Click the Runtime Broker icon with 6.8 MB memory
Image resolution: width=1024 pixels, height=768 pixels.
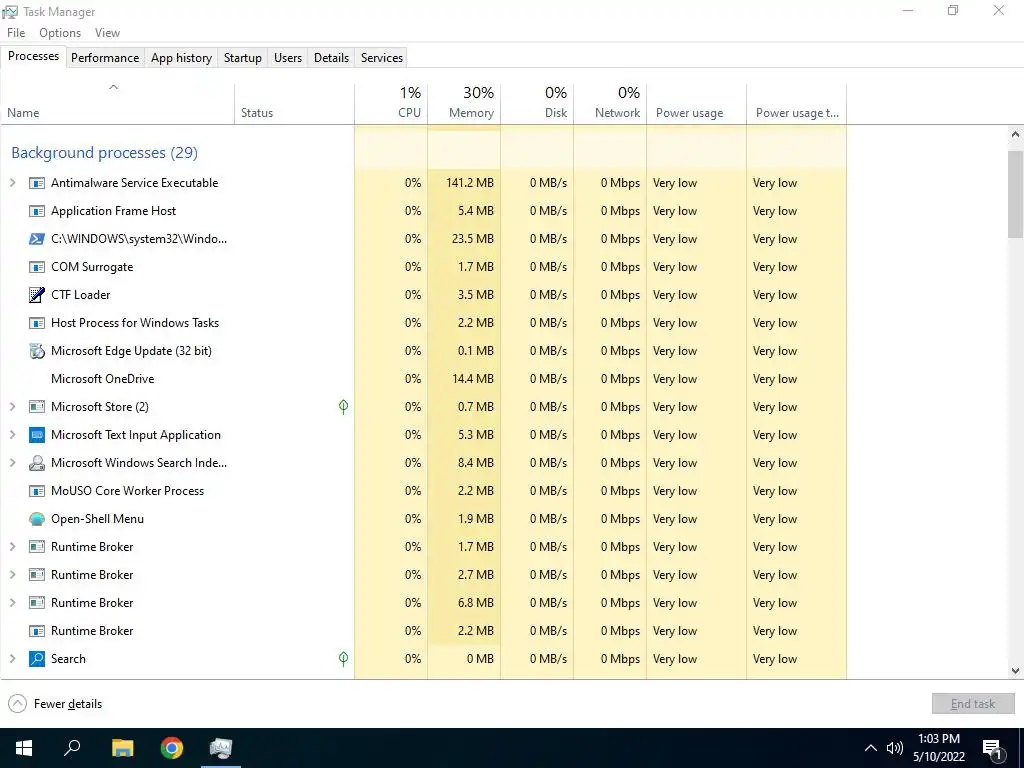click(x=37, y=603)
